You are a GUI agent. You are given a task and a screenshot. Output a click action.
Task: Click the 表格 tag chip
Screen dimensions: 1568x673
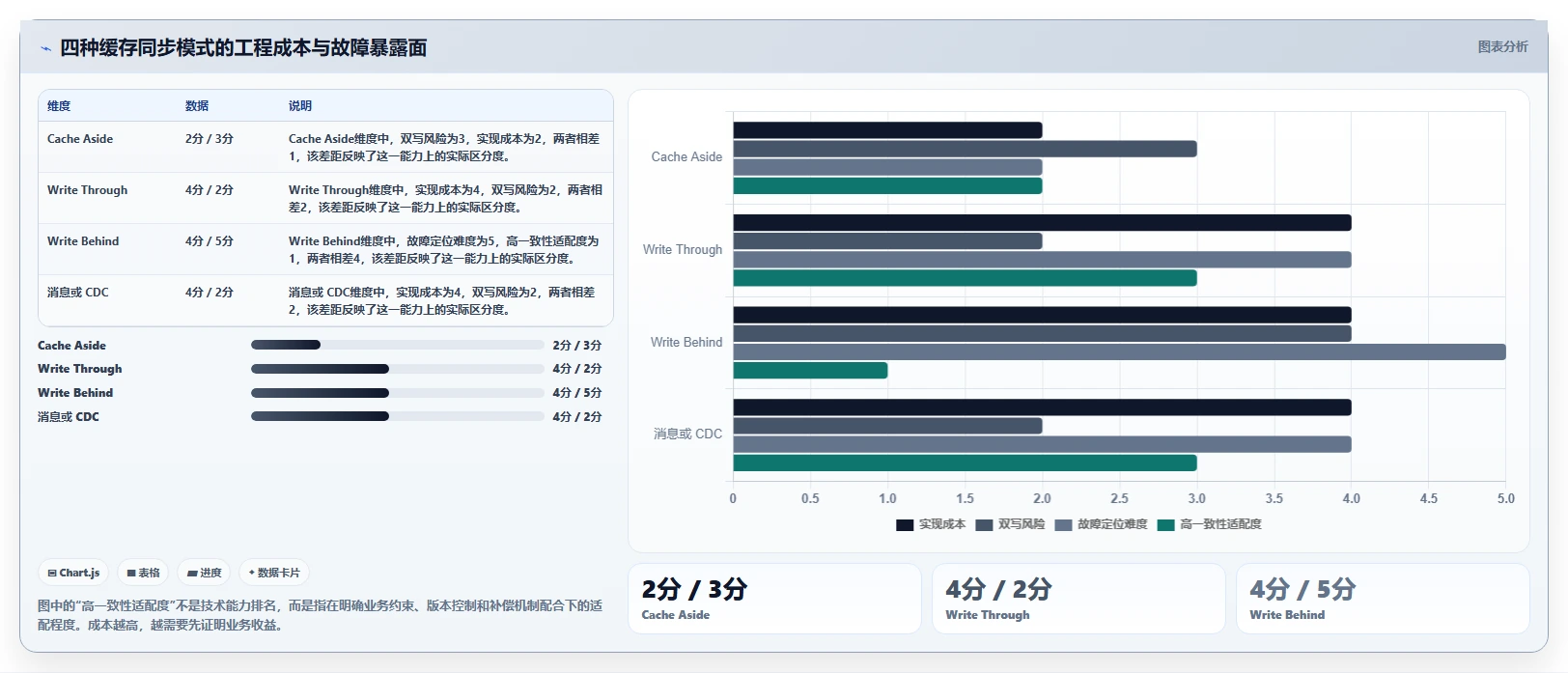pos(143,573)
